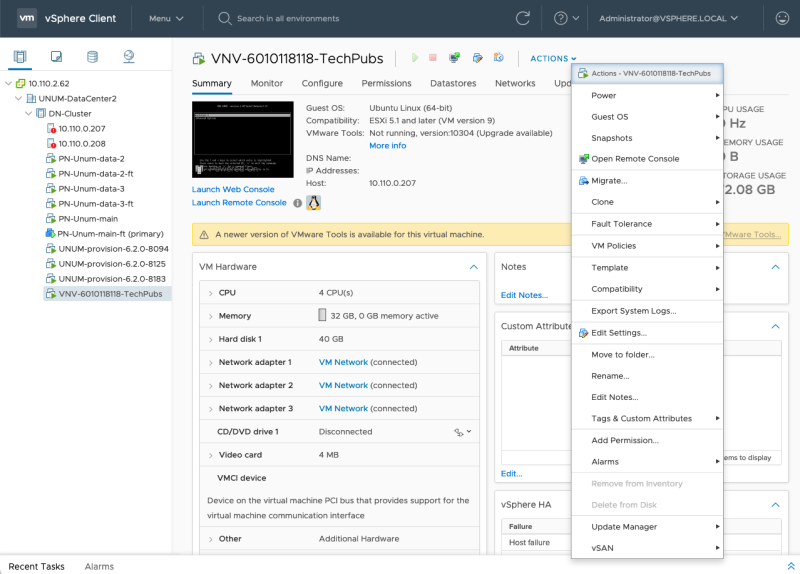This screenshot has width=800, height=574.
Task: Open the Administrator@VSPHERE.LOCAL user dropdown
Action: [668, 18]
